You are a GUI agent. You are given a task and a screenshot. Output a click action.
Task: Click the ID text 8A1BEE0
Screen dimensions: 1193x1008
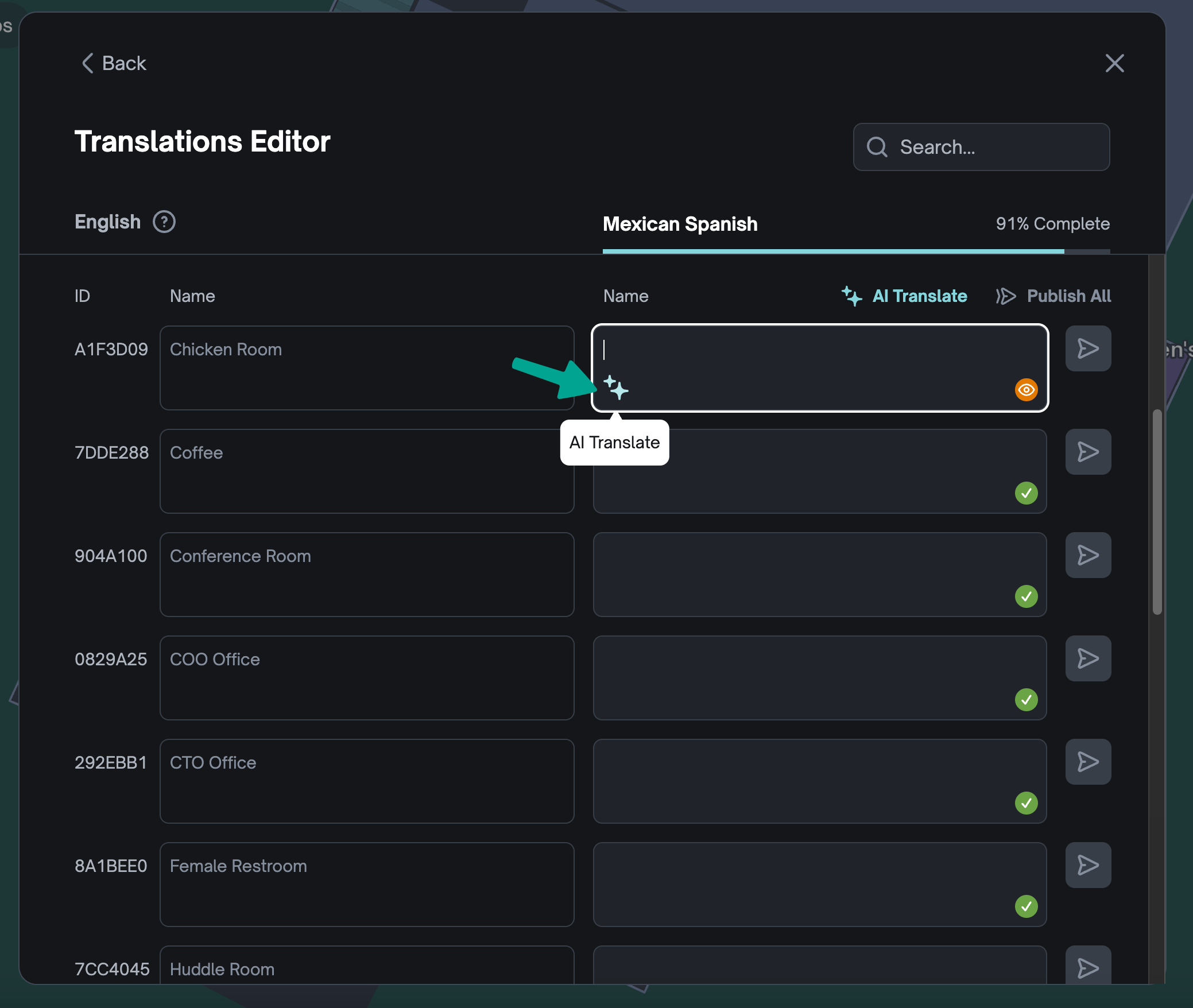coord(111,866)
